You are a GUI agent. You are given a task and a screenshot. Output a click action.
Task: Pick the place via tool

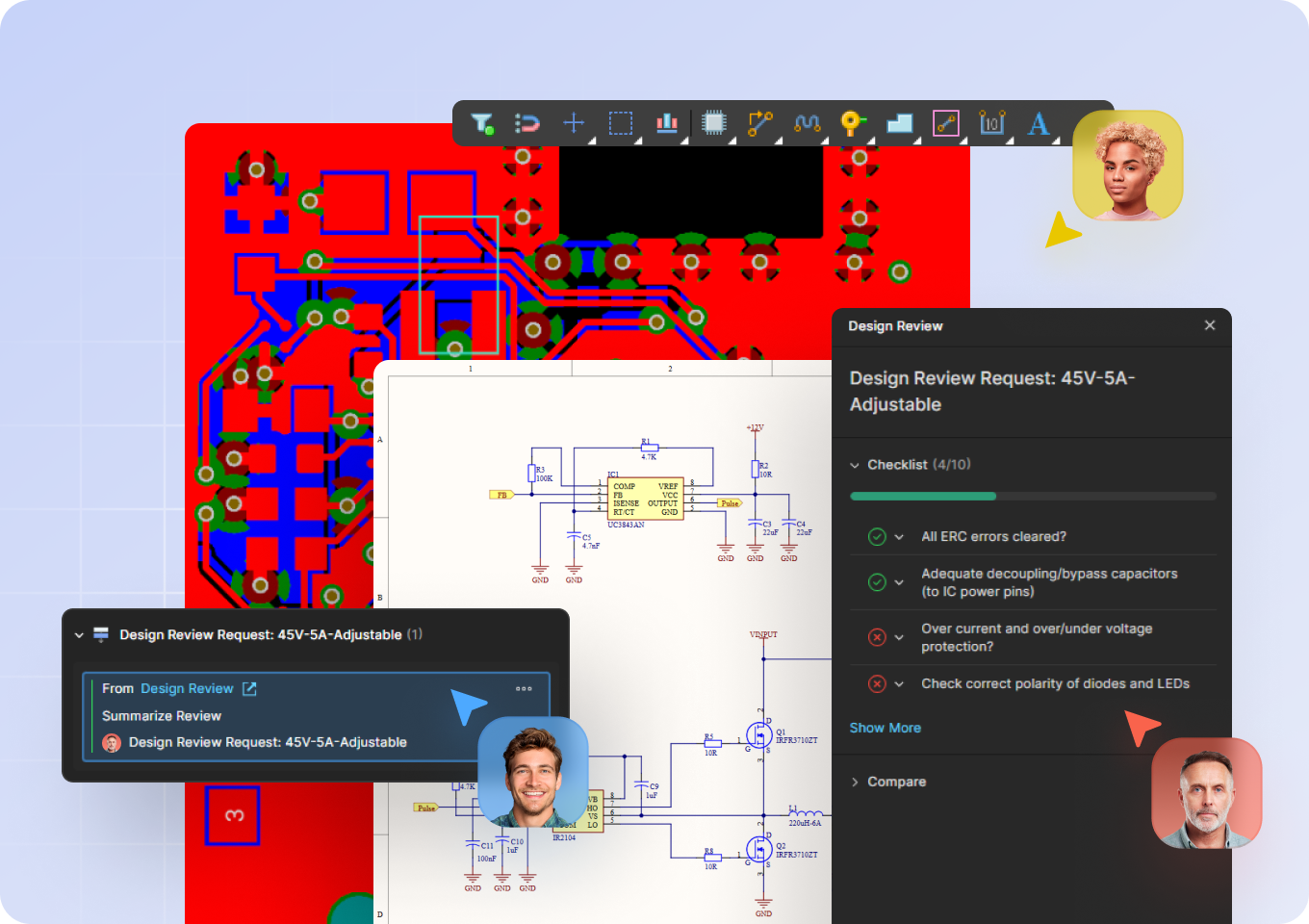[853, 123]
